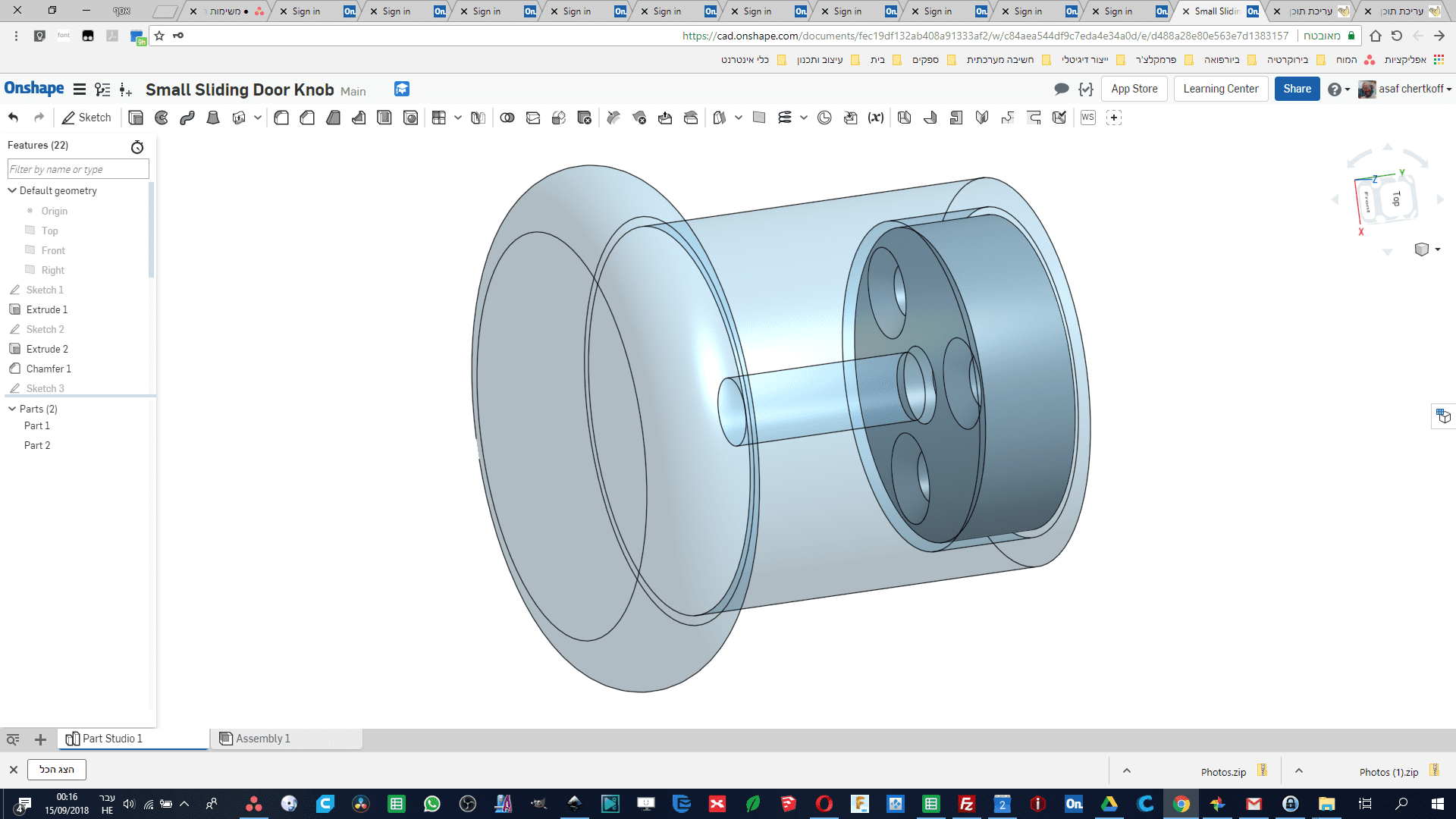Open the dropdown next to Thicken tool
The width and height of the screenshot is (1456, 819).
pyautogui.click(x=258, y=118)
